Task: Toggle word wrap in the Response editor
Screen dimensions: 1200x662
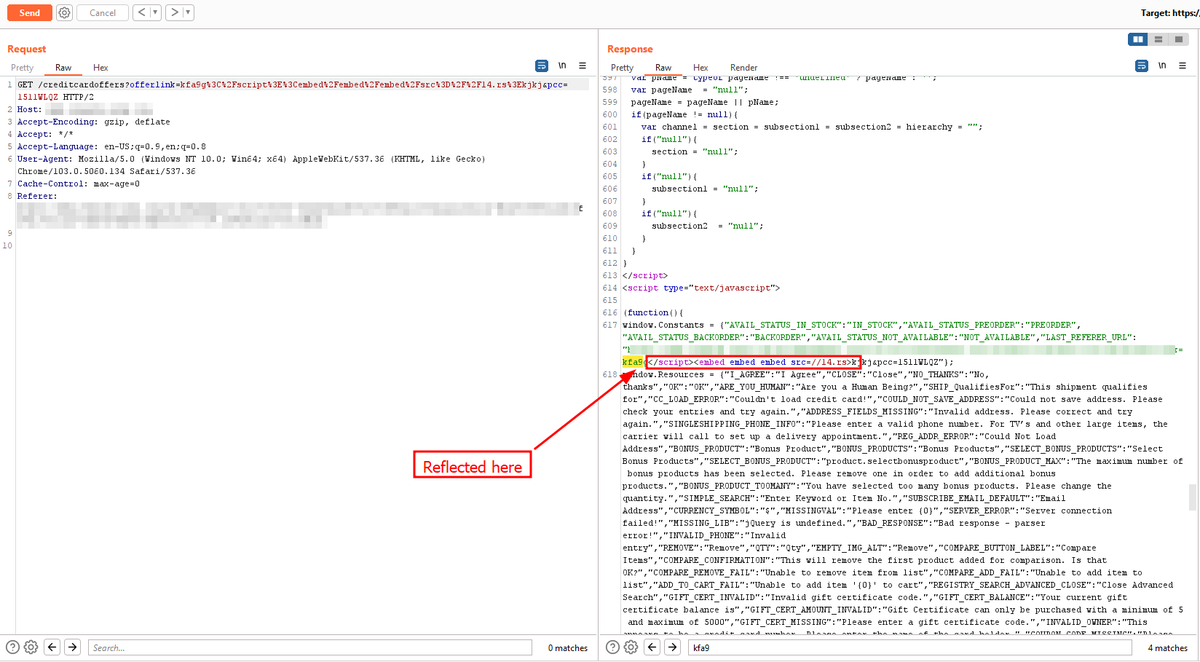Action: pos(1142,65)
